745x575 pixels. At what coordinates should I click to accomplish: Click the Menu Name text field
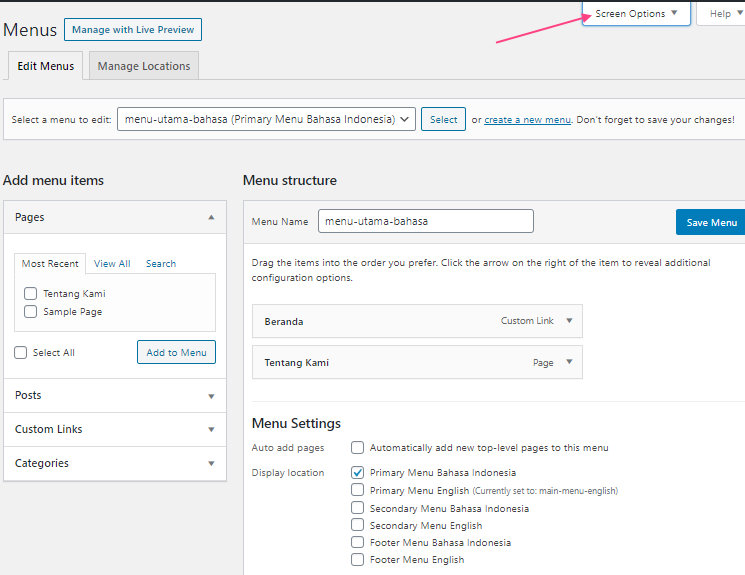(x=426, y=221)
